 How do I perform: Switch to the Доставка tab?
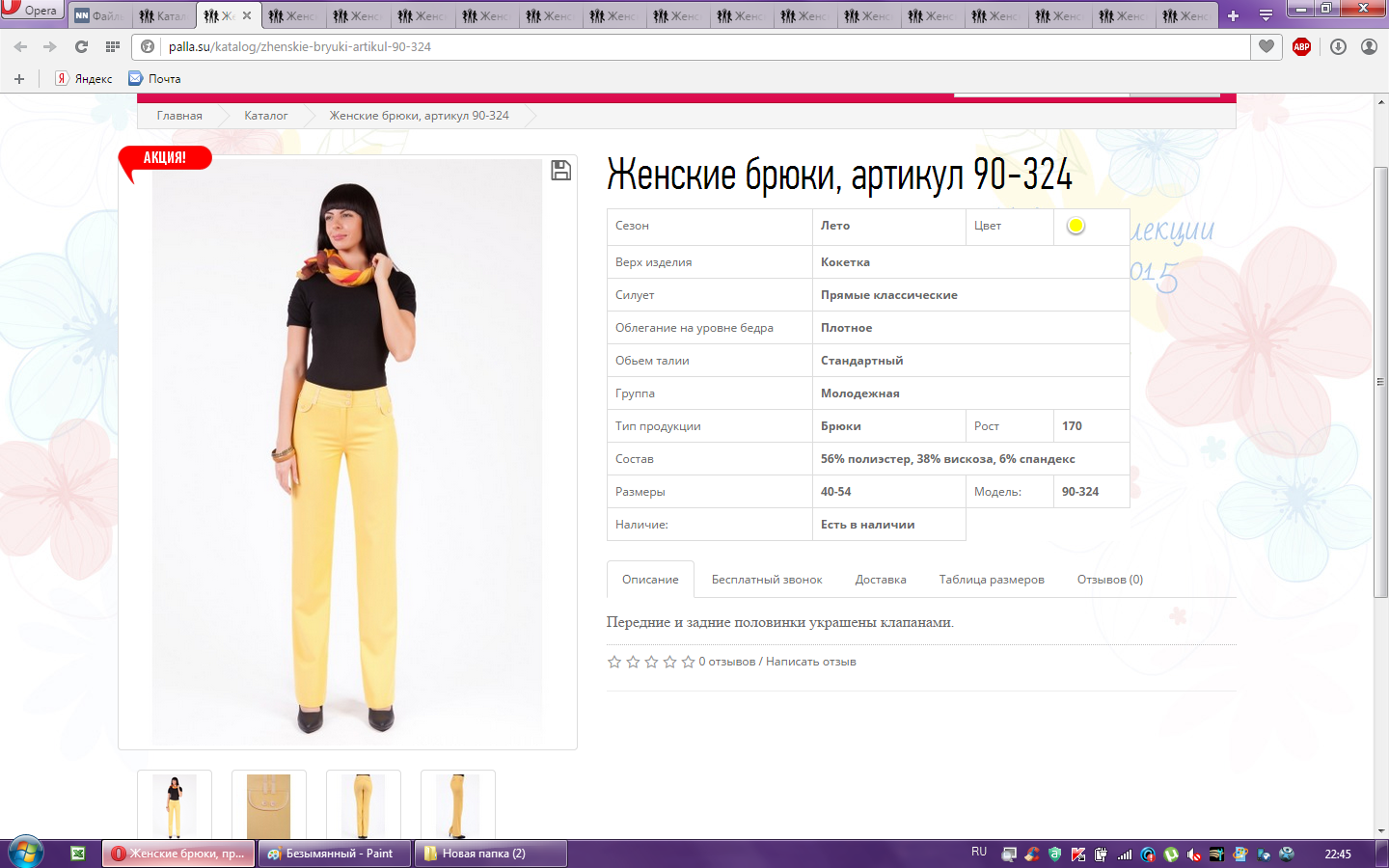[880, 580]
